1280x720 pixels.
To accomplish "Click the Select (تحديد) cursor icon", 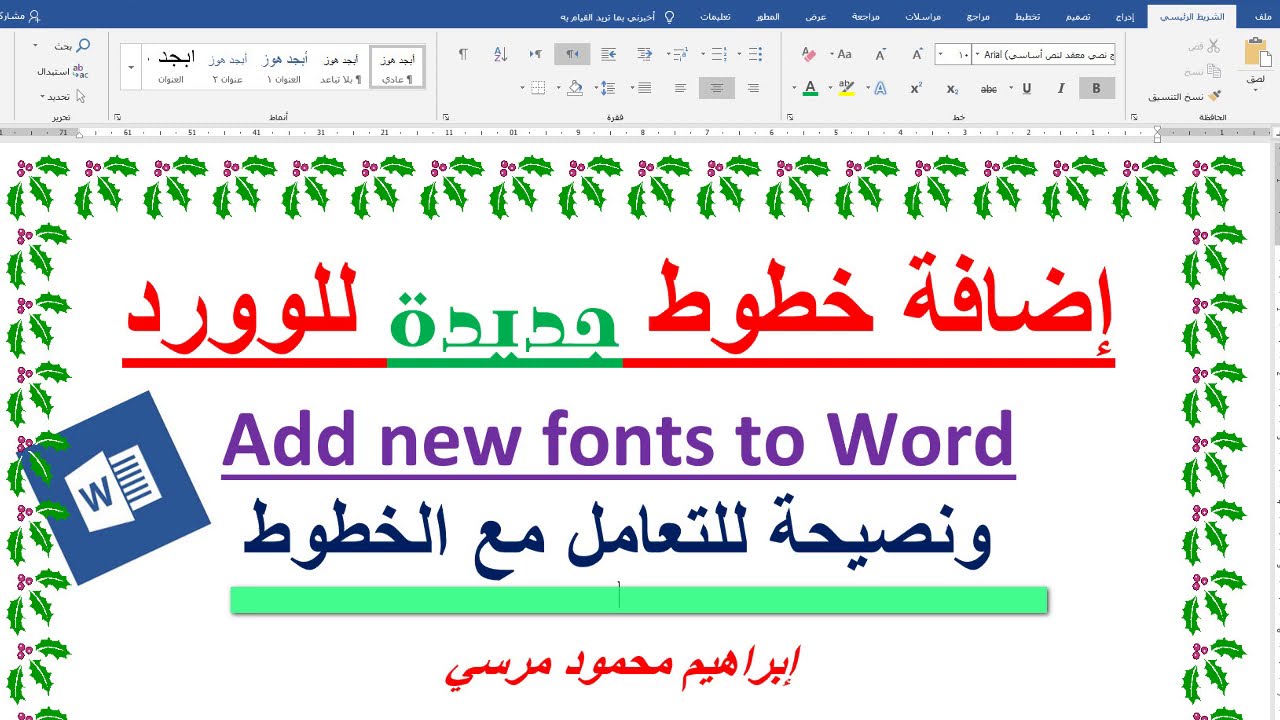I will [x=81, y=96].
